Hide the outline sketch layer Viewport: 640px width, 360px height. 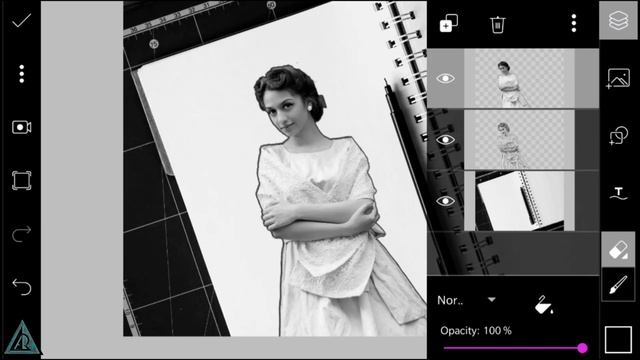click(x=445, y=140)
